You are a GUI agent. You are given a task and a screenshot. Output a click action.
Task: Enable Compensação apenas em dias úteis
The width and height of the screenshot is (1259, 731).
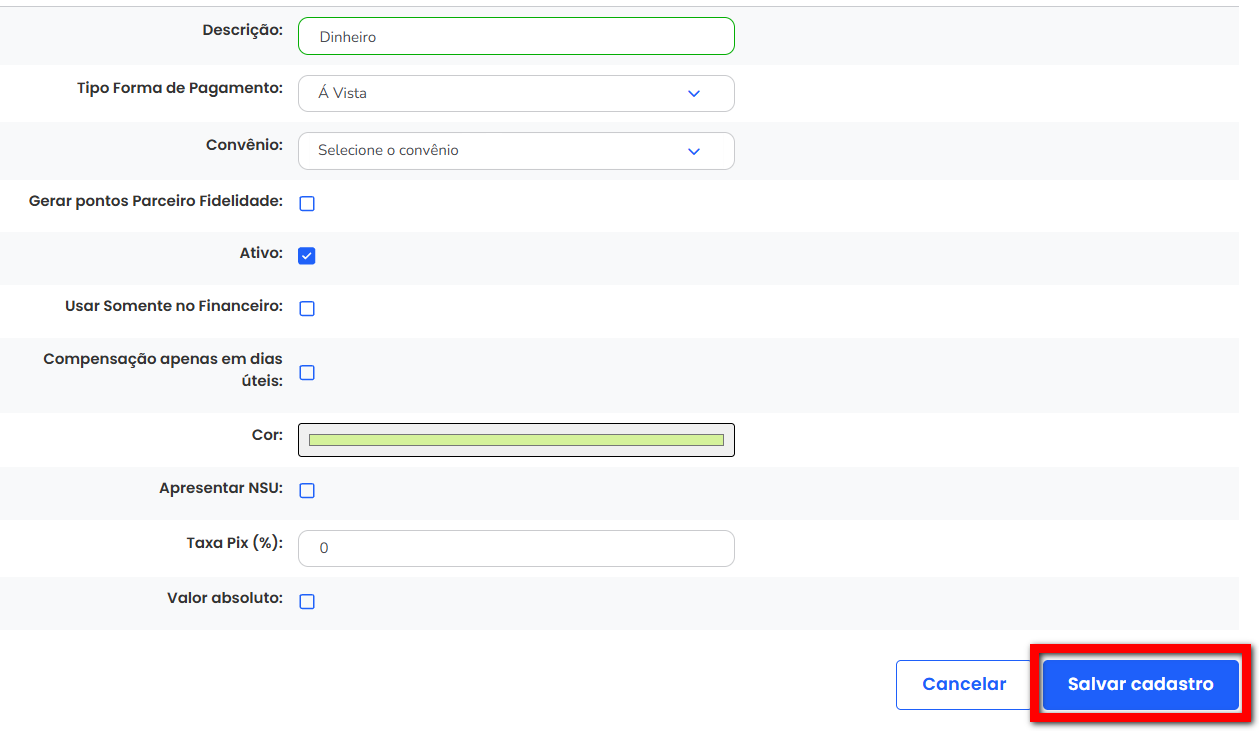coord(307,373)
